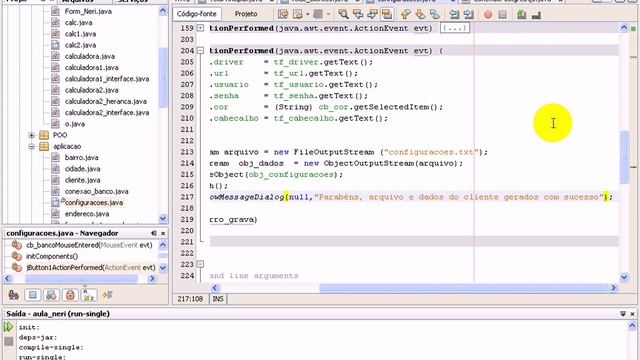Open configuracoes.java in project tree
640x360 pixels.
pyautogui.click(x=94, y=202)
